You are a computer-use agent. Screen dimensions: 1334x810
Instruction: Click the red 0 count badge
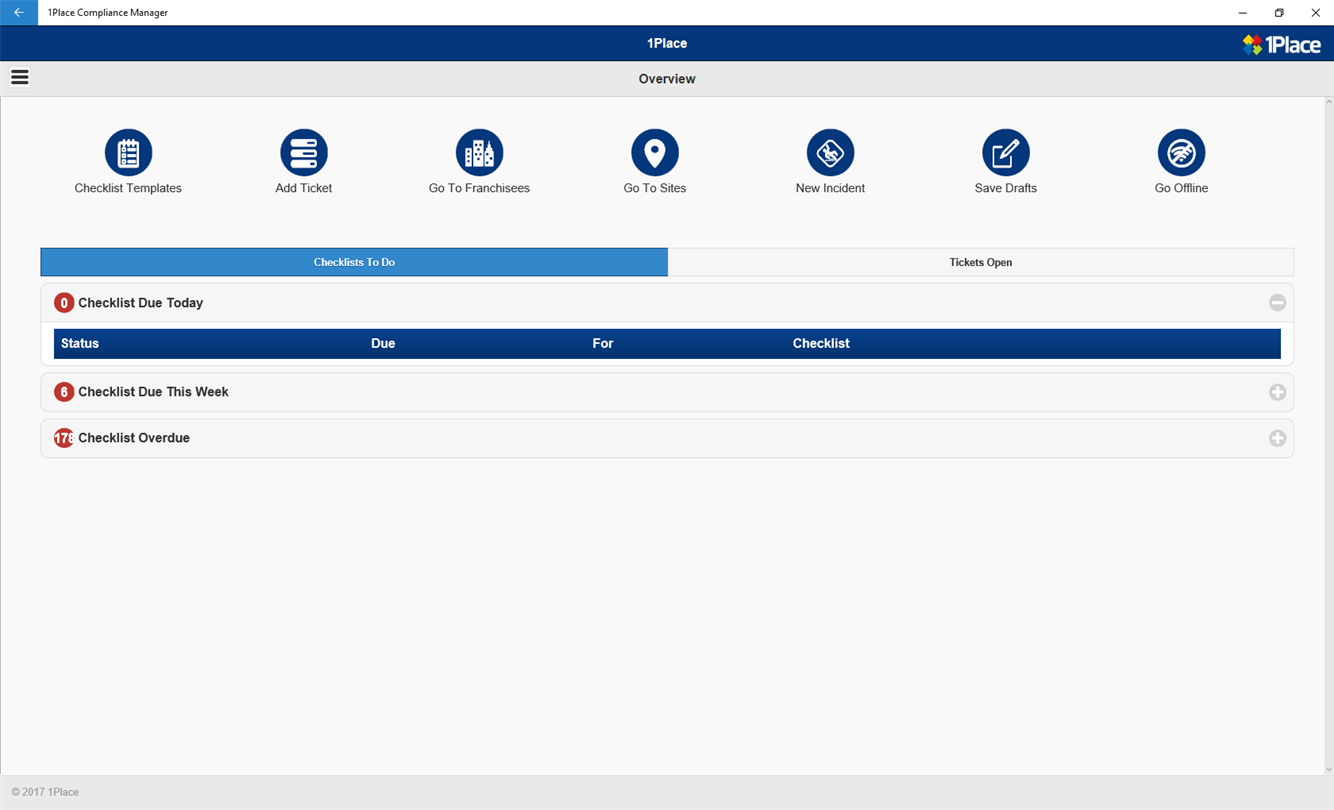64,303
